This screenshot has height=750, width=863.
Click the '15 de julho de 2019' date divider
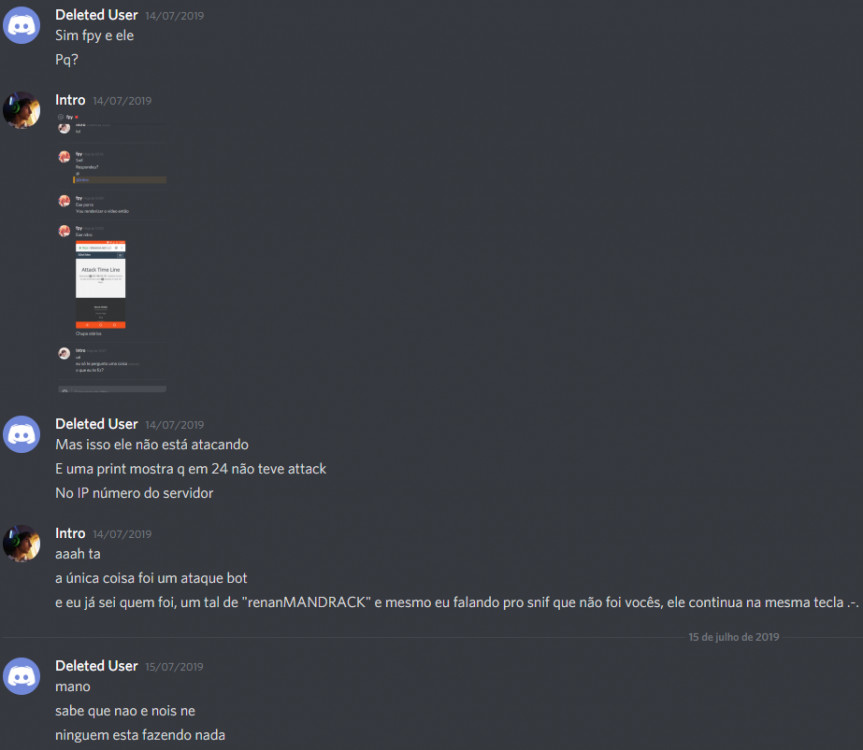point(734,637)
